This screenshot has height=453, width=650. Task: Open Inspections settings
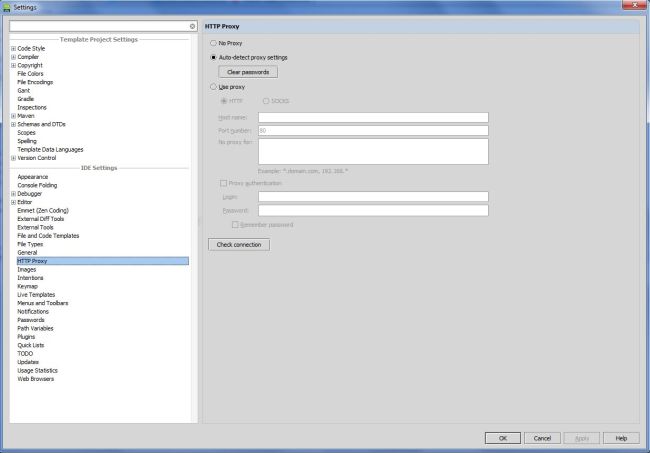click(32, 107)
